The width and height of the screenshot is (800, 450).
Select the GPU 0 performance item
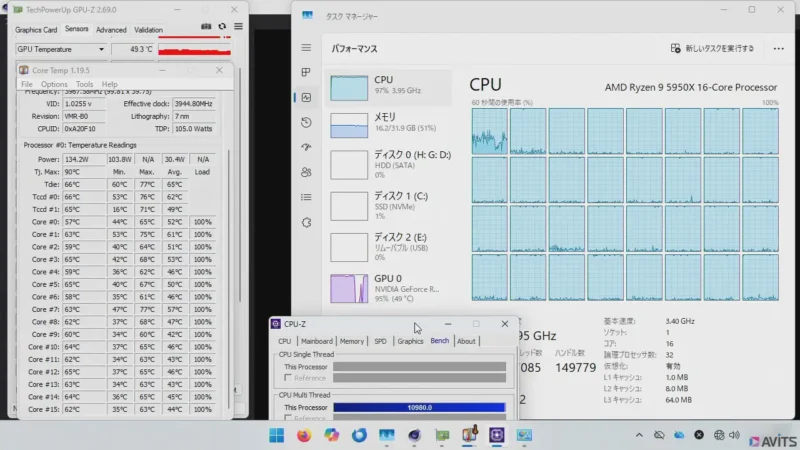[x=390, y=288]
